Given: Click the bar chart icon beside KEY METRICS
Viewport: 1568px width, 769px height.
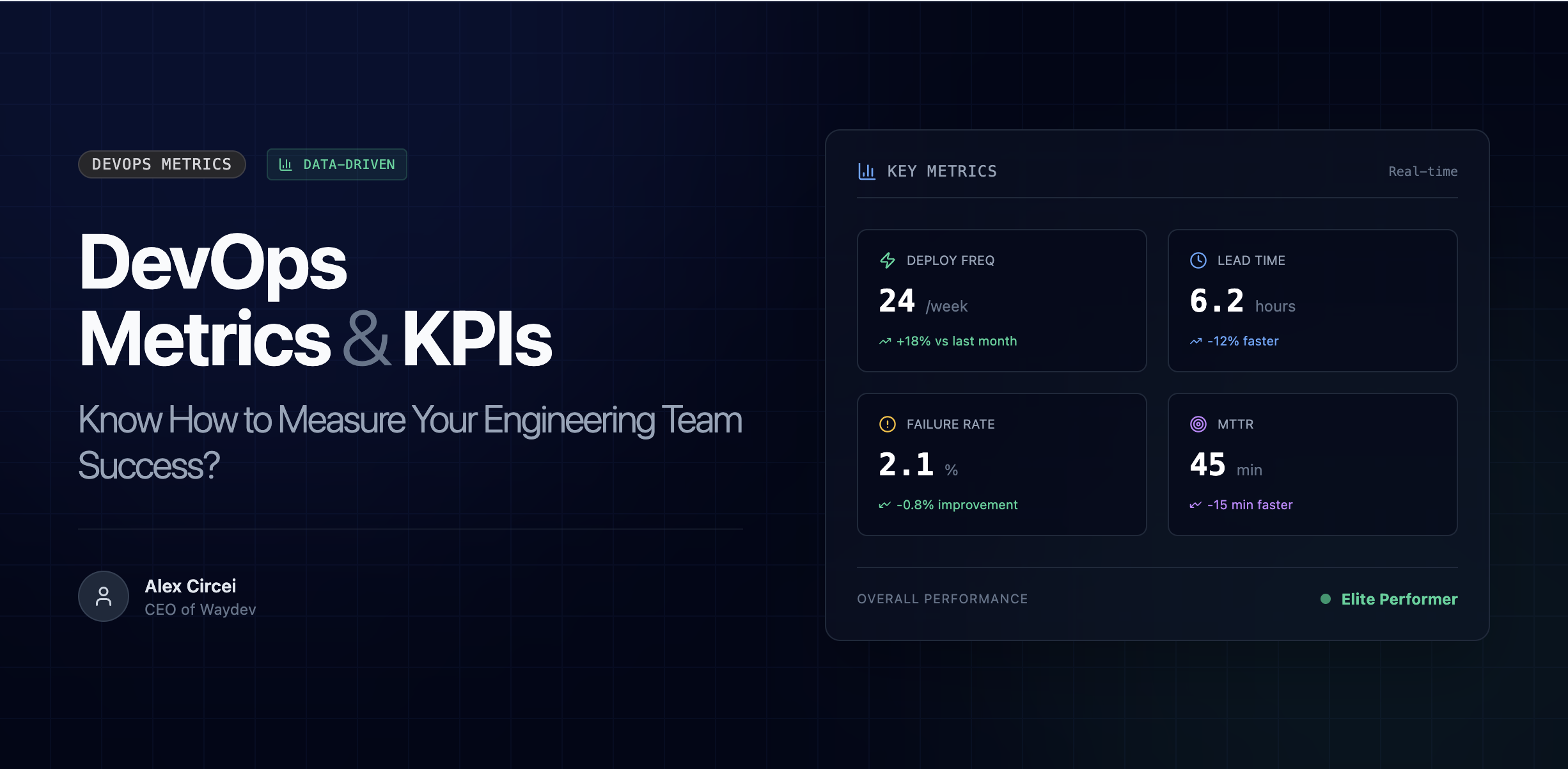Looking at the screenshot, I should tap(867, 171).
